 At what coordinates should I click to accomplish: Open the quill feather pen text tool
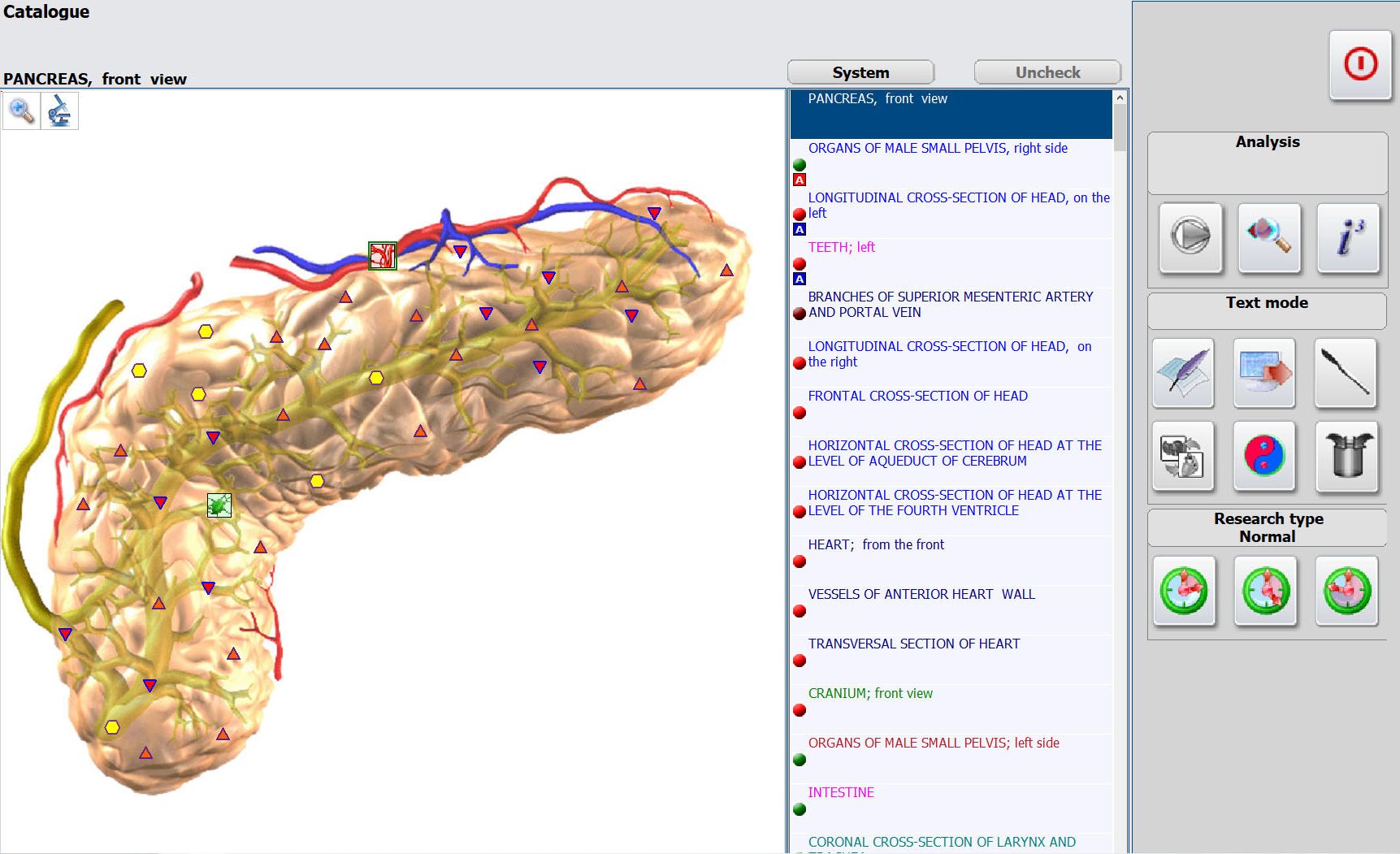tap(1183, 373)
